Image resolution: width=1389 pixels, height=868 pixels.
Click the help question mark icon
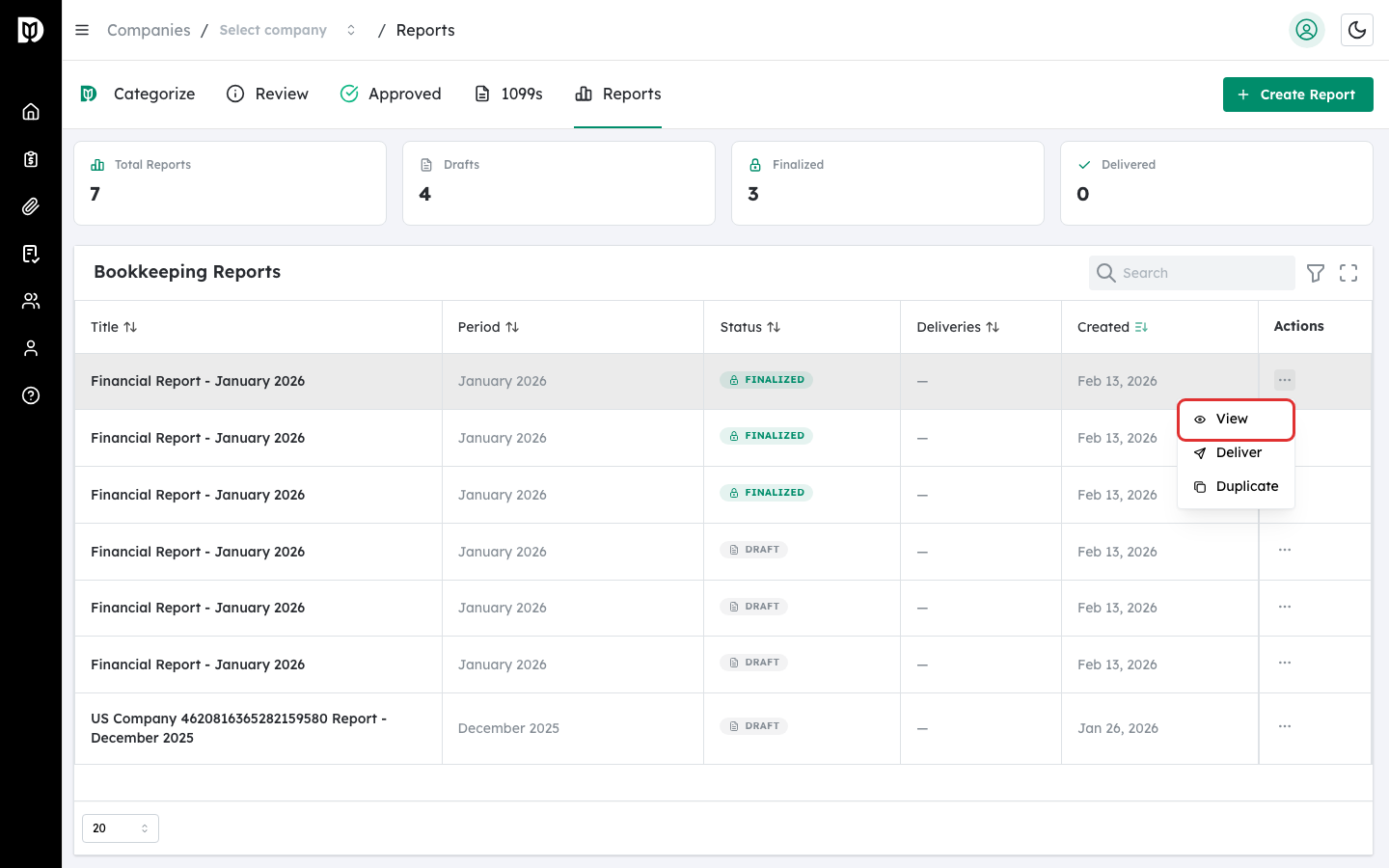click(x=31, y=395)
